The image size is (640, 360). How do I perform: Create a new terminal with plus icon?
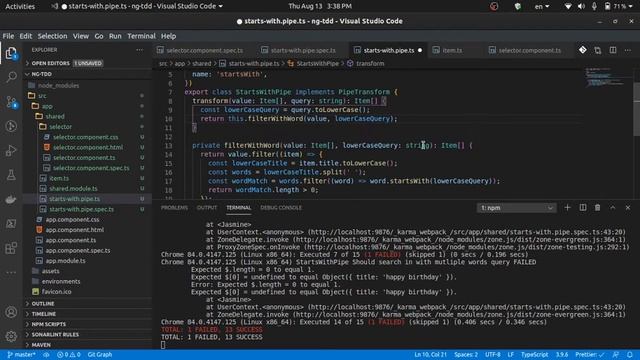567,207
